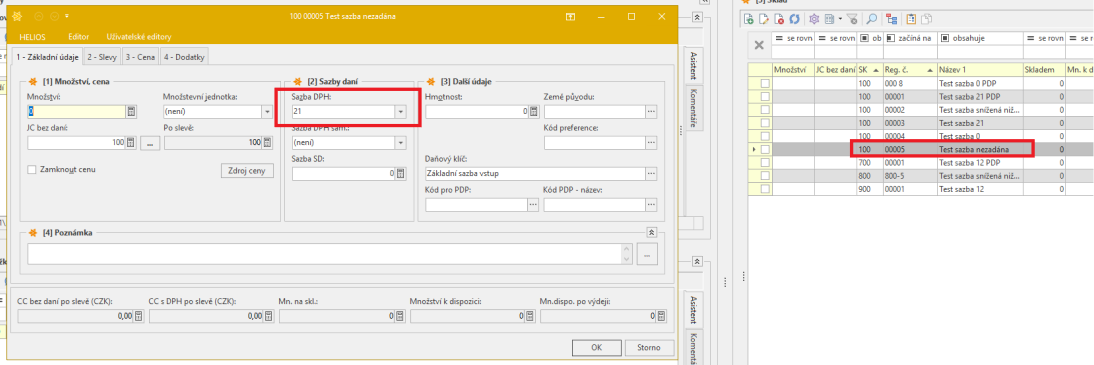Screen dimensions: 1094x365
Task: Open the purple gear settings icon in Sklad toolbar
Action: [x=814, y=20]
